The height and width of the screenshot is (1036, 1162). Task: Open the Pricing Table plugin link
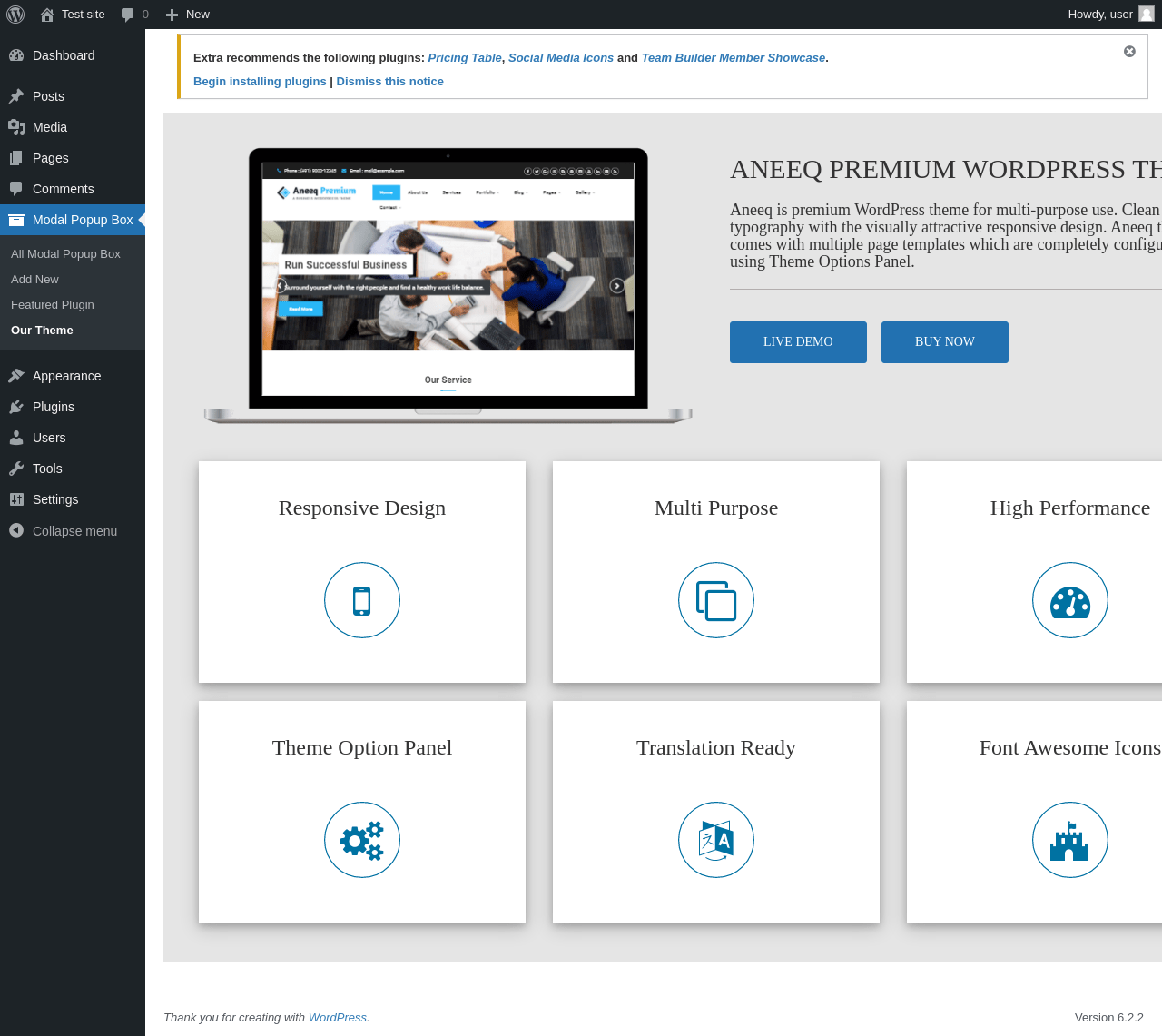pos(465,58)
